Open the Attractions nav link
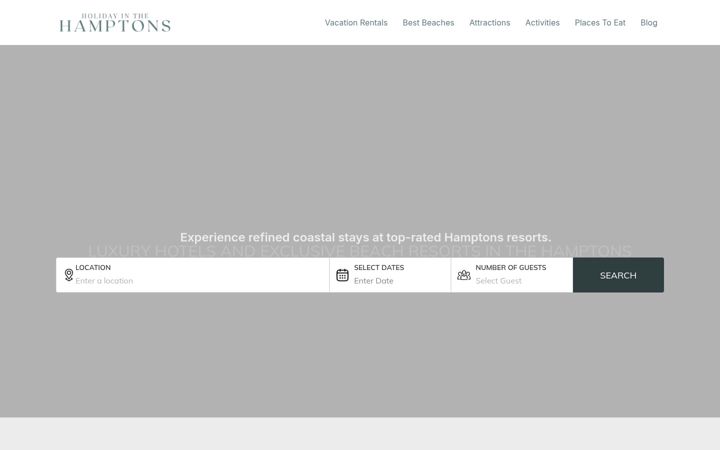Screen dimensions: 720x450 coord(489,22)
